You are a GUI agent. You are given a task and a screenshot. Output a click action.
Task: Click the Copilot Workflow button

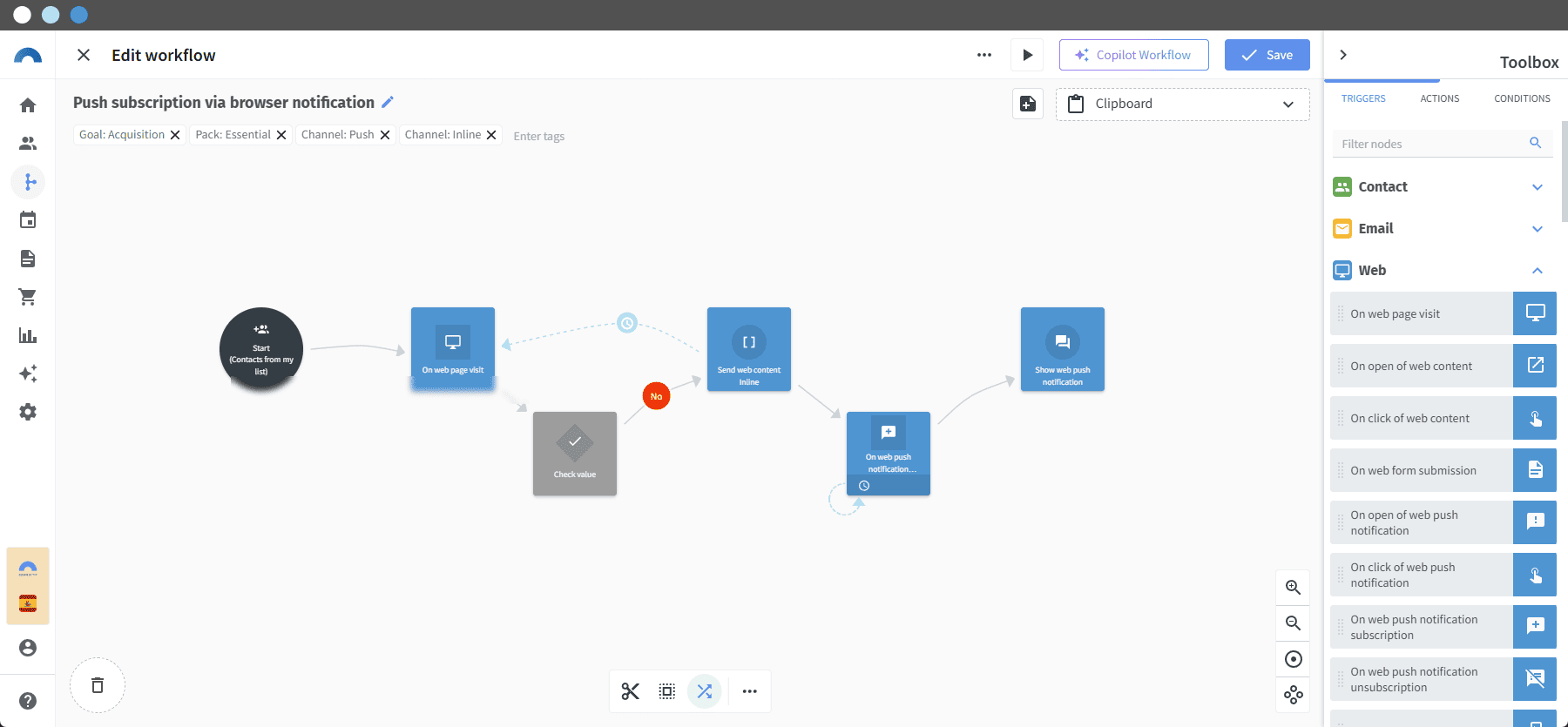pos(1133,55)
